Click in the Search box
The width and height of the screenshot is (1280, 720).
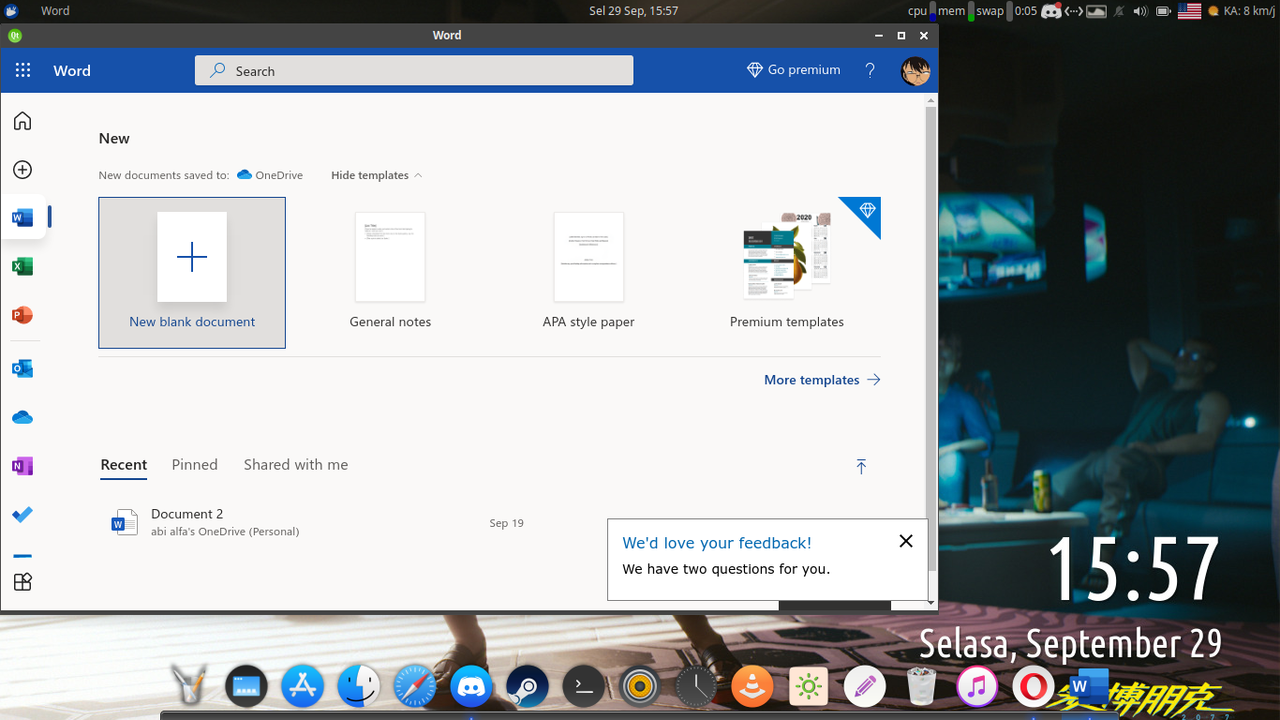click(414, 71)
